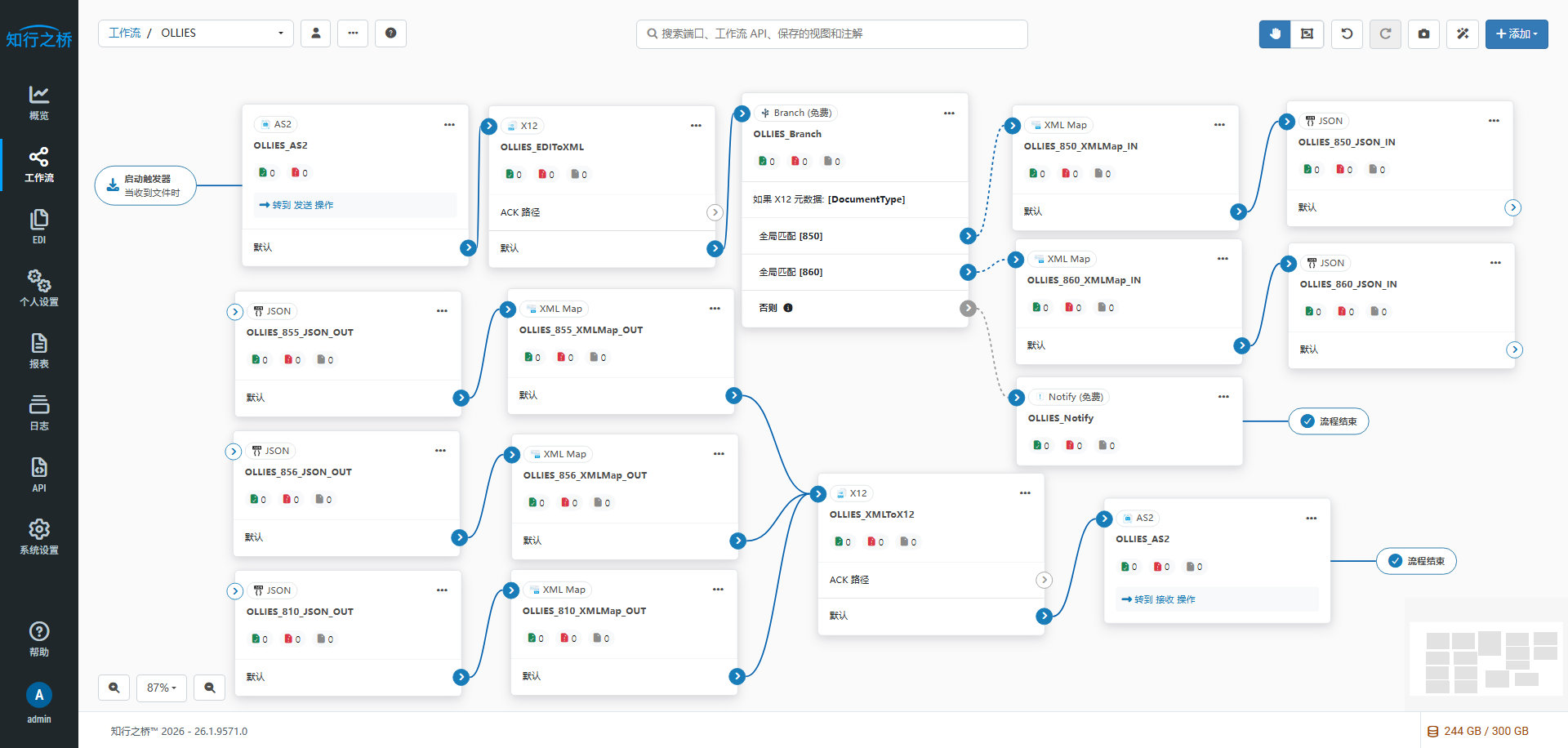Image resolution: width=1568 pixels, height=748 pixels.
Task: Open the OLLIES workspace dropdown
Action: coord(280,33)
